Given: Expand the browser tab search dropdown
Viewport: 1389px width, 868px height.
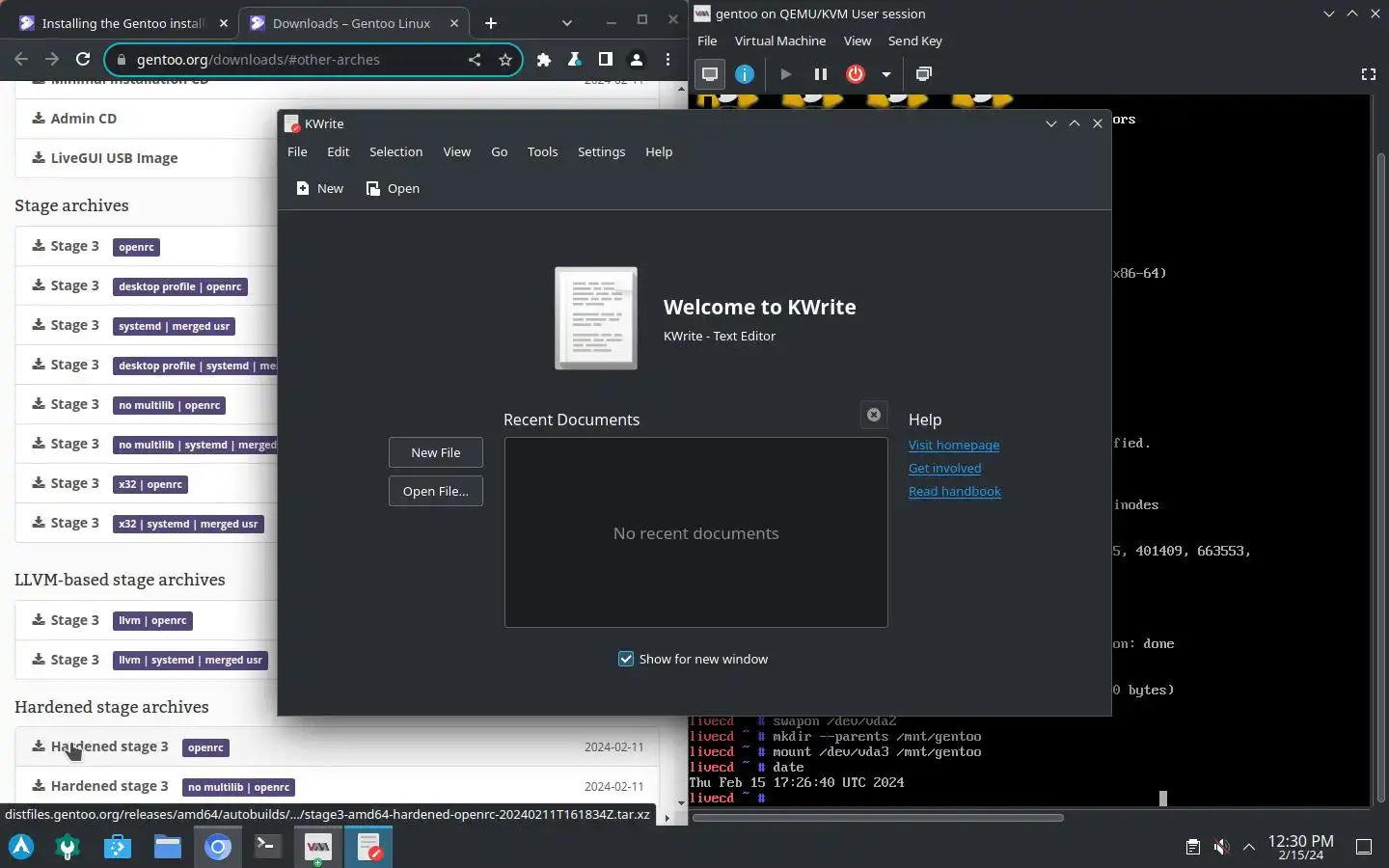Looking at the screenshot, I should (567, 23).
